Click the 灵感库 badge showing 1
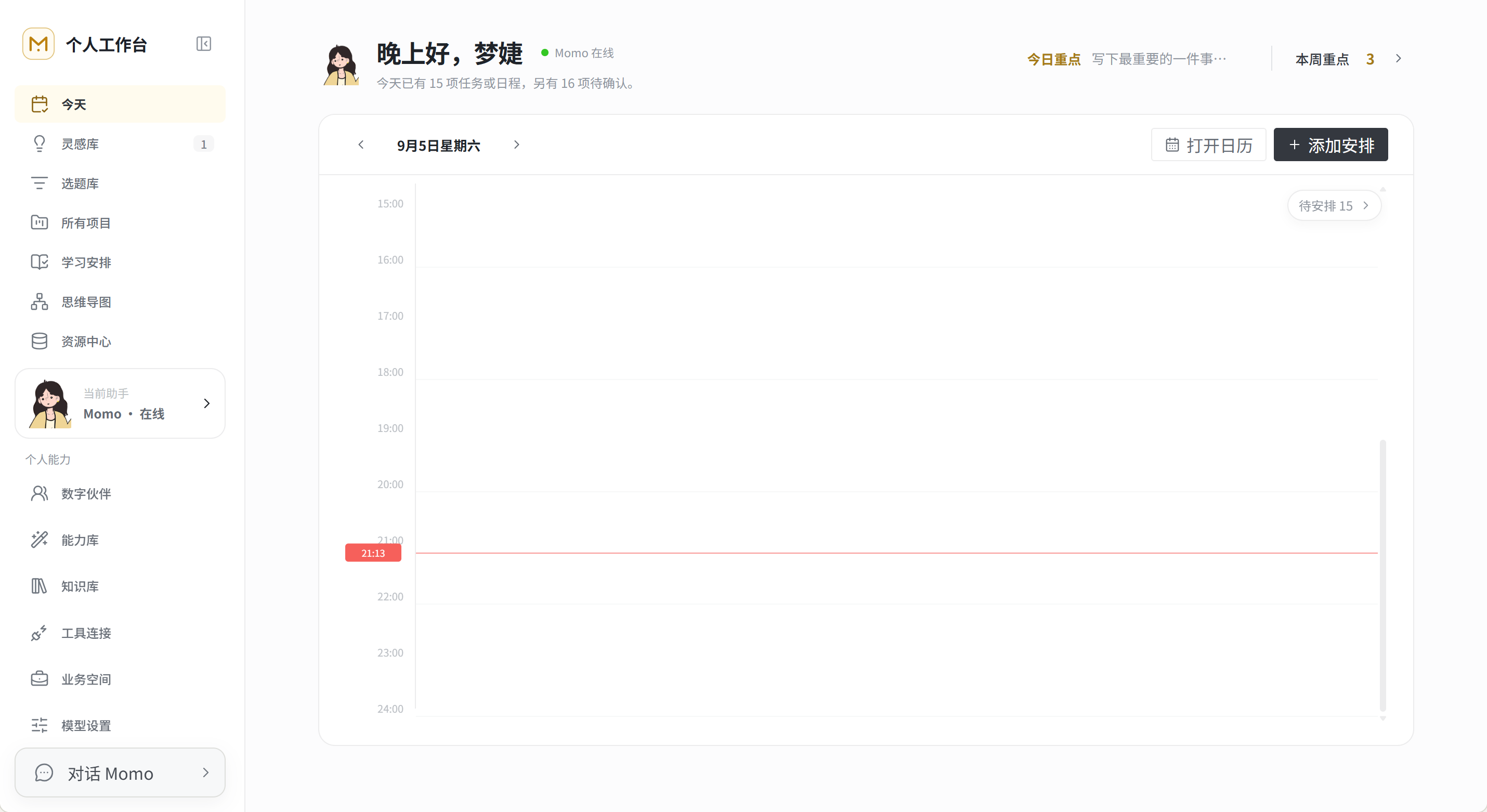This screenshot has width=1487, height=812. 203,145
